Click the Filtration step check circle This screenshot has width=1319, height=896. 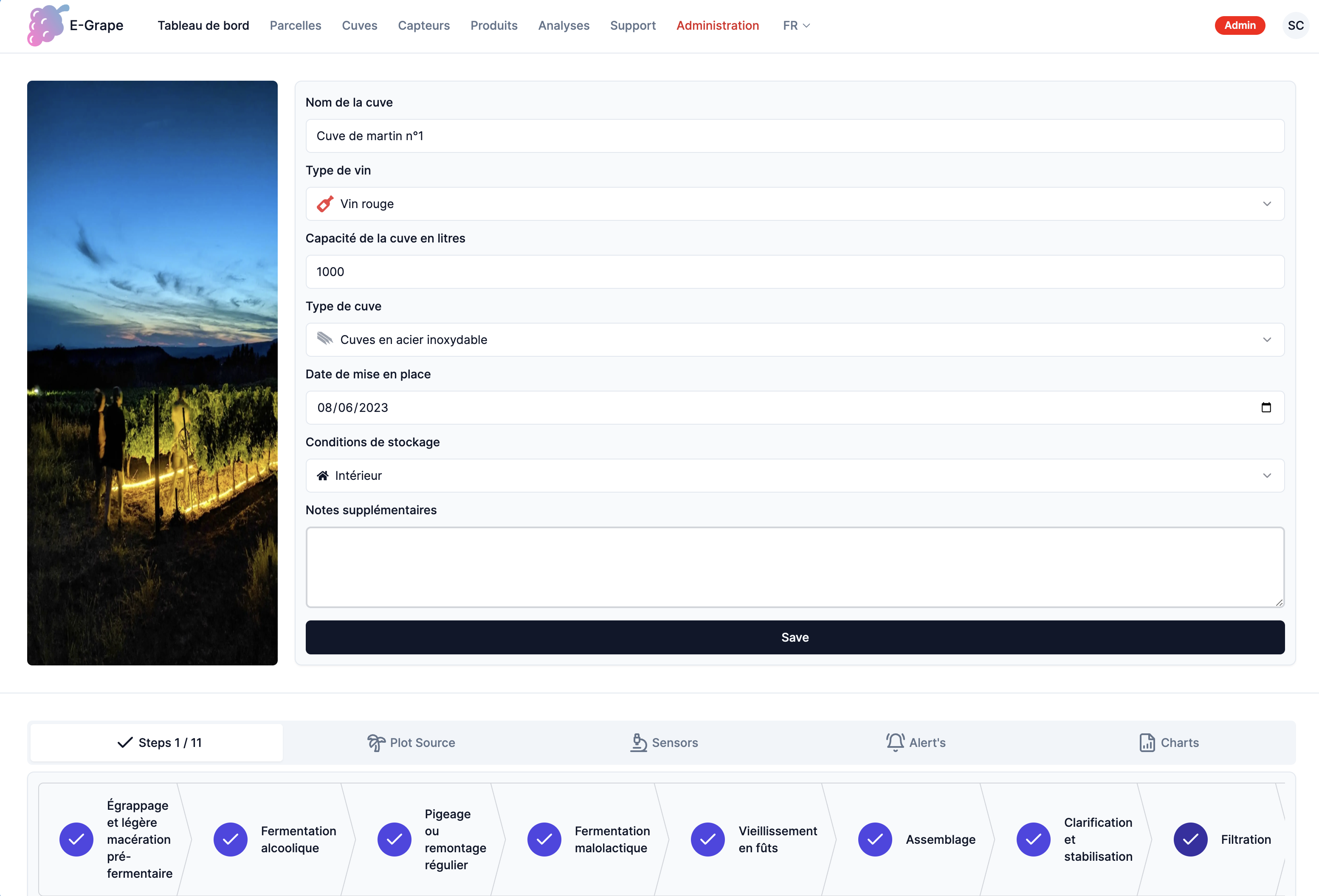point(1190,839)
